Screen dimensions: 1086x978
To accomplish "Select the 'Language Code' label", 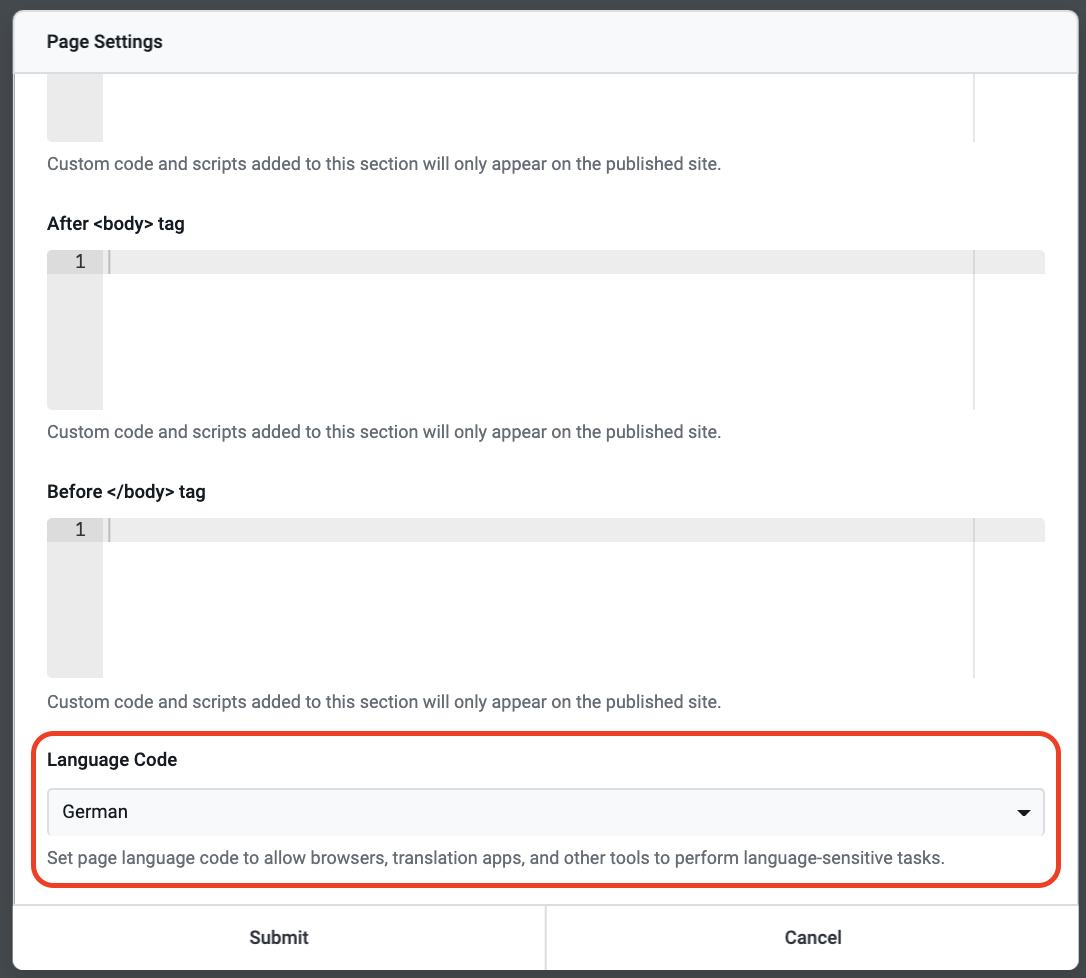I will (x=112, y=760).
